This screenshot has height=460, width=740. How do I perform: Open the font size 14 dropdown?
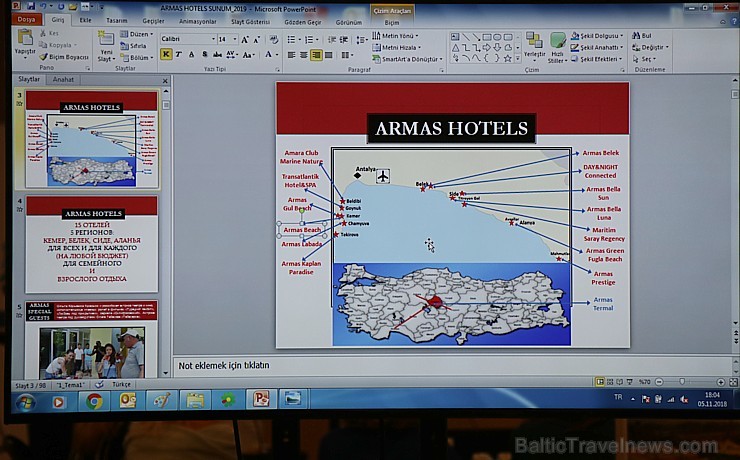click(235, 39)
